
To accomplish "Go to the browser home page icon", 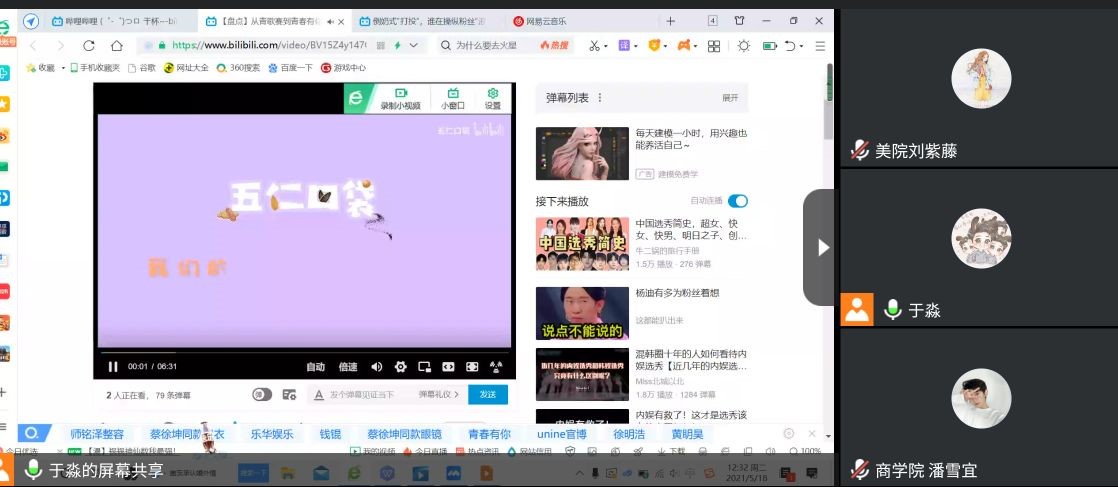I will pyautogui.click(x=117, y=45).
